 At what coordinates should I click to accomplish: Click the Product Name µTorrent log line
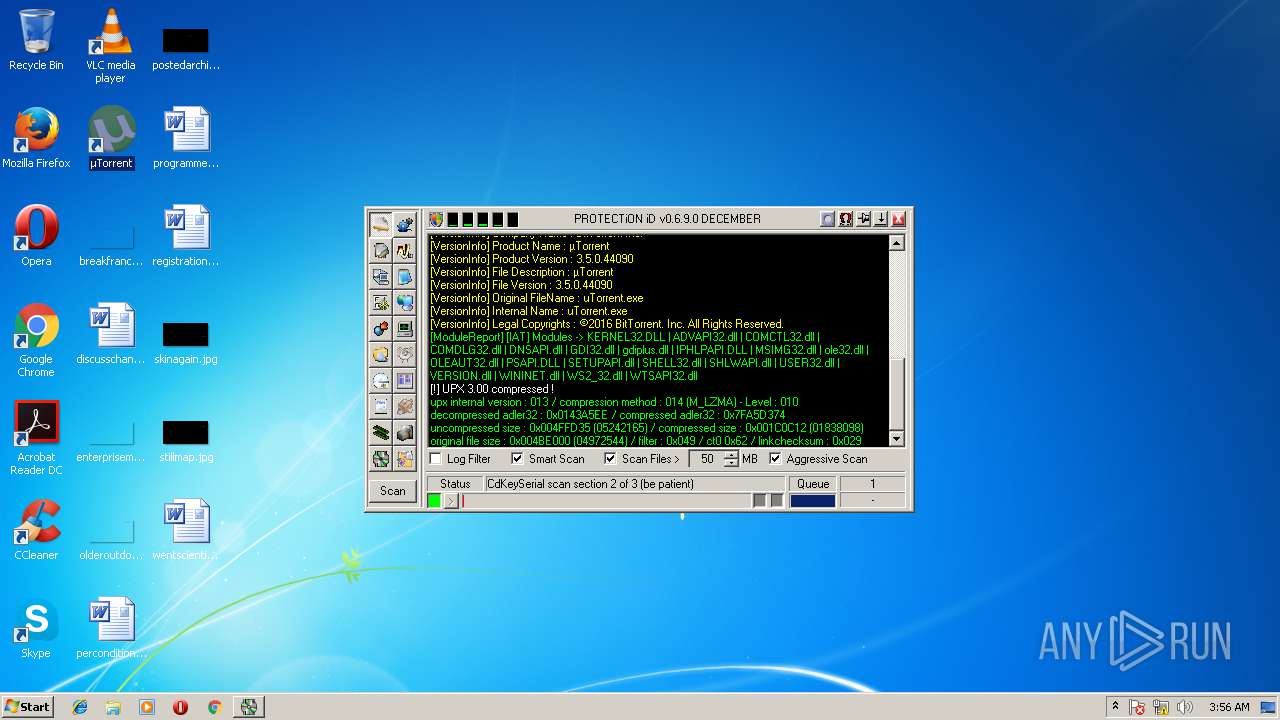pyautogui.click(x=519, y=246)
